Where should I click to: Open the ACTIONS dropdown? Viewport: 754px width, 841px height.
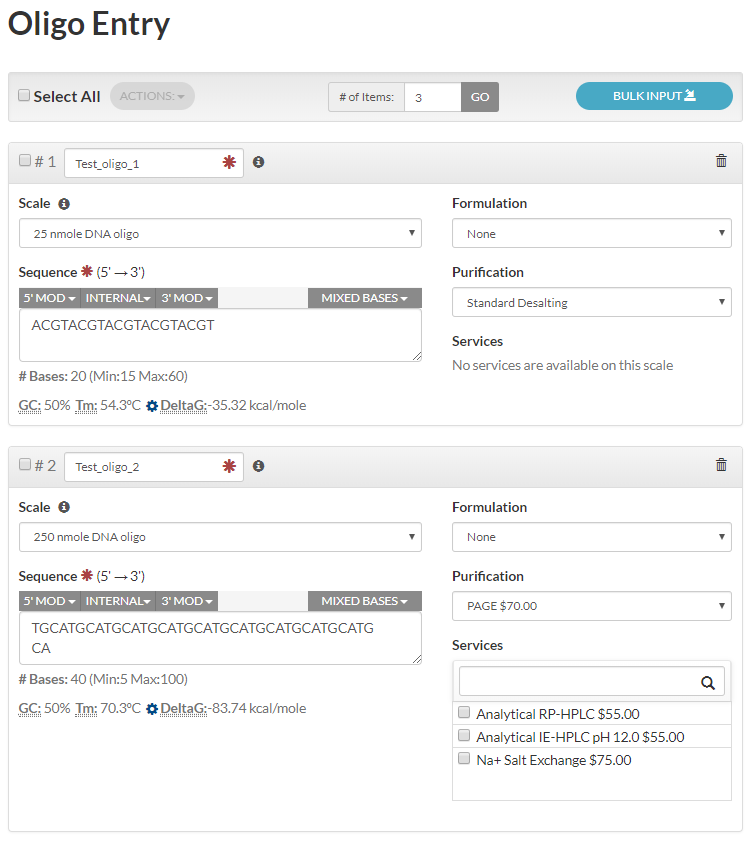point(152,96)
